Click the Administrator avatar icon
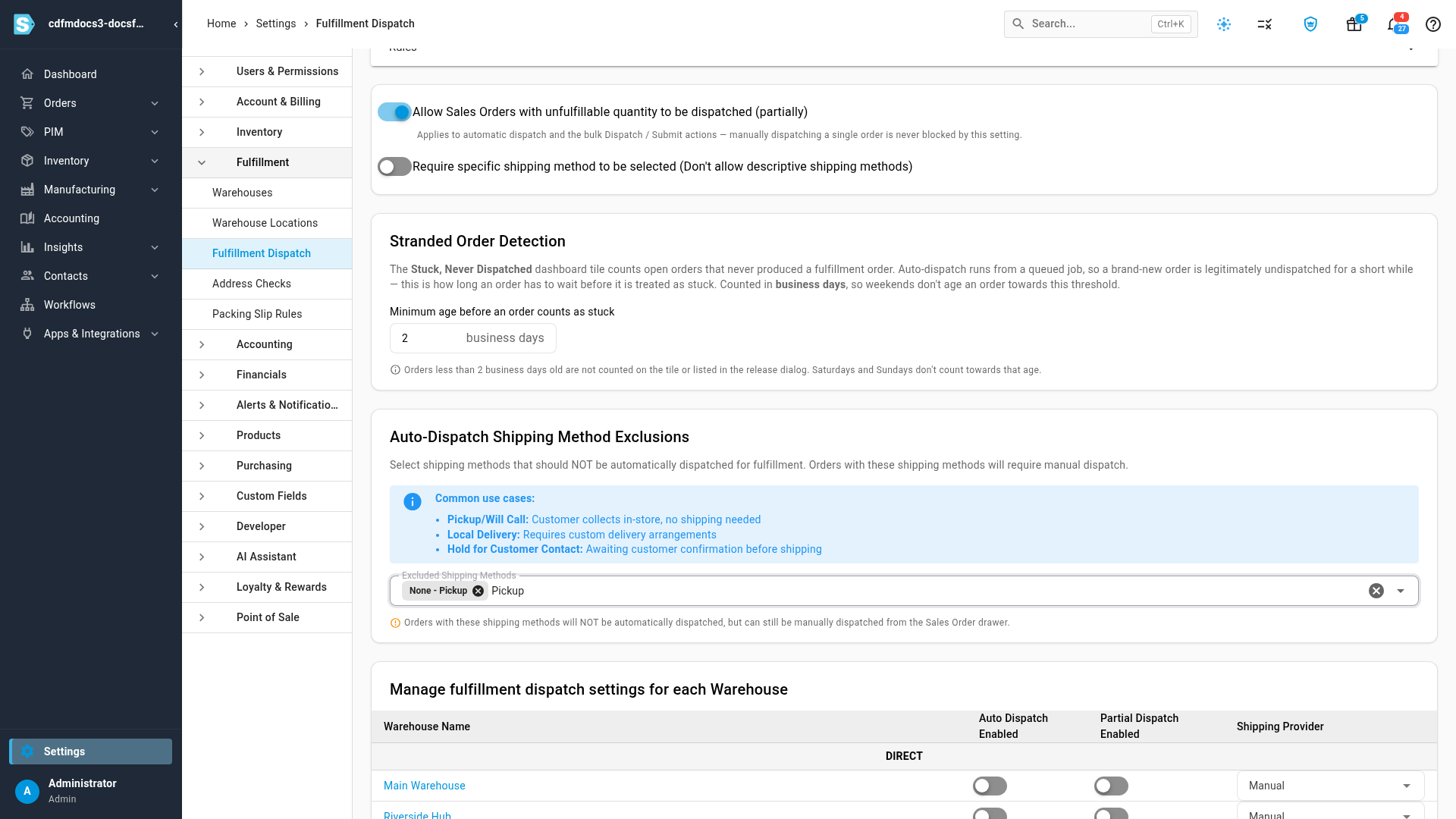This screenshot has width=1456, height=819. point(27,791)
